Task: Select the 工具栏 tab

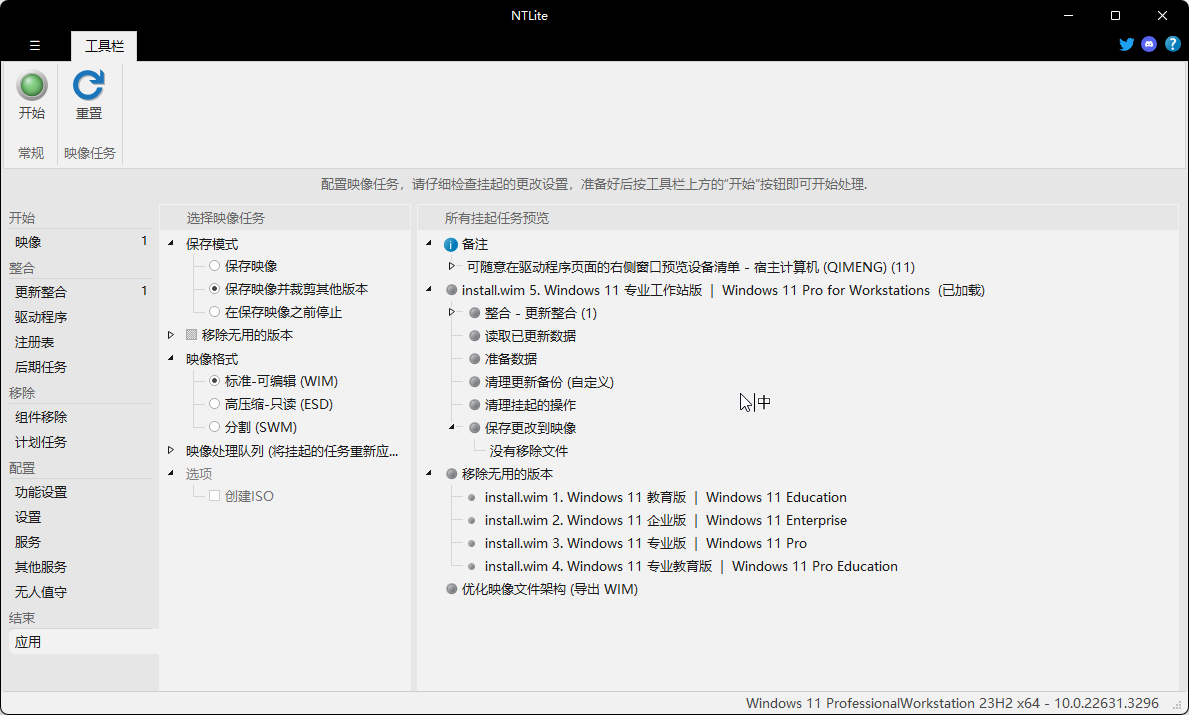Action: coord(104,46)
